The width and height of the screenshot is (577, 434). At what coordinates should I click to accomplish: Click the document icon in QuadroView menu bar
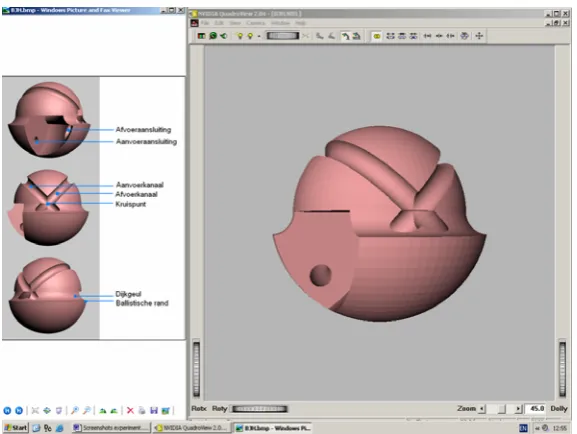tap(194, 23)
